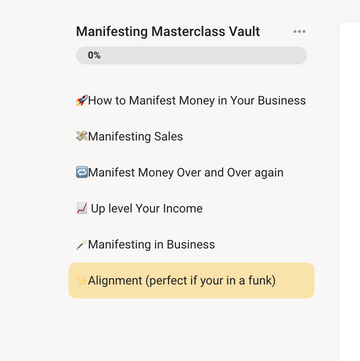
Task: Click the rocket emoji icon
Action: coord(82,100)
